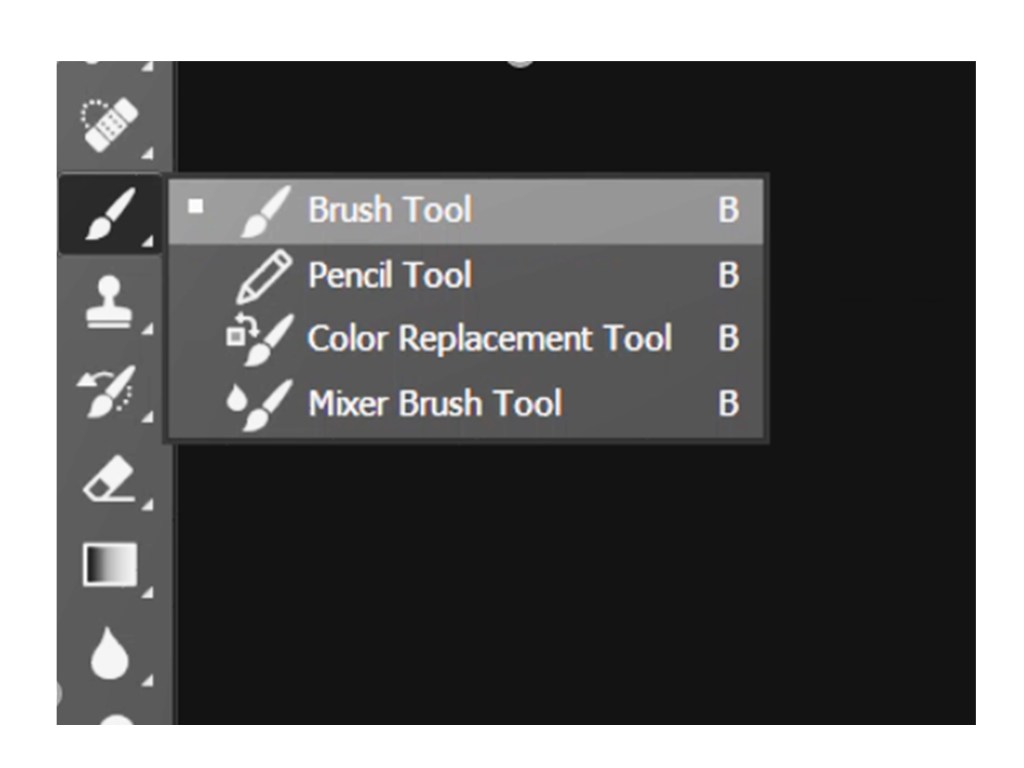Open the Eraser tool's flyout corner triangle
This screenshot has width=1024, height=768.
pyautogui.click(x=148, y=506)
